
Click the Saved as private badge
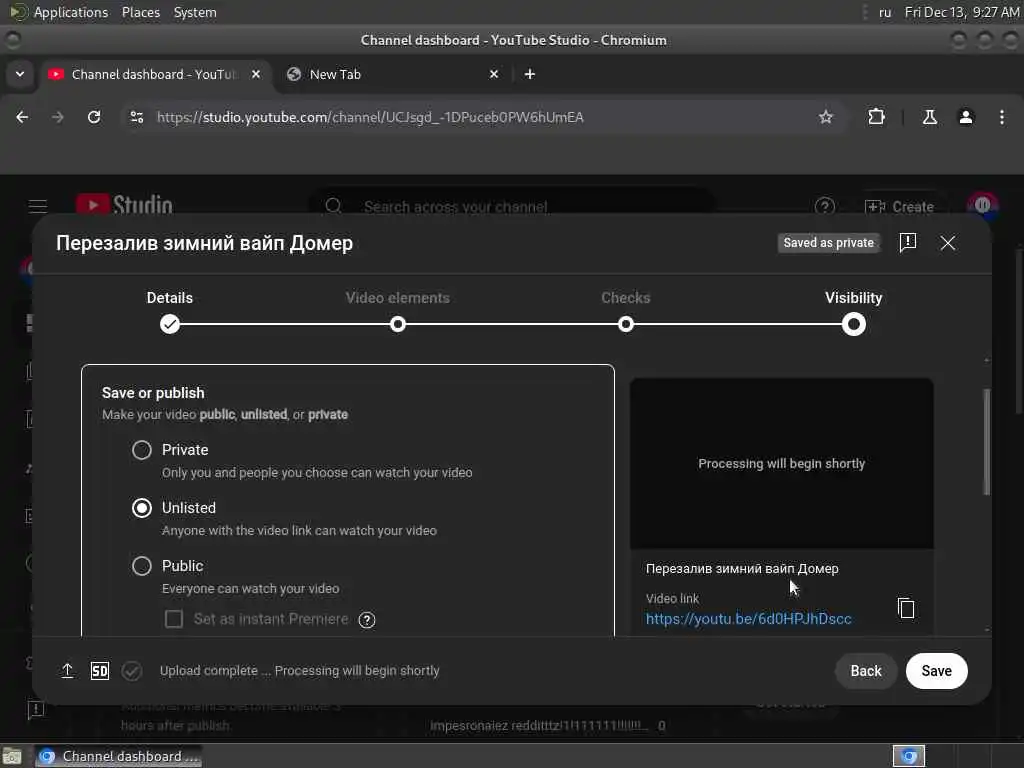828,242
